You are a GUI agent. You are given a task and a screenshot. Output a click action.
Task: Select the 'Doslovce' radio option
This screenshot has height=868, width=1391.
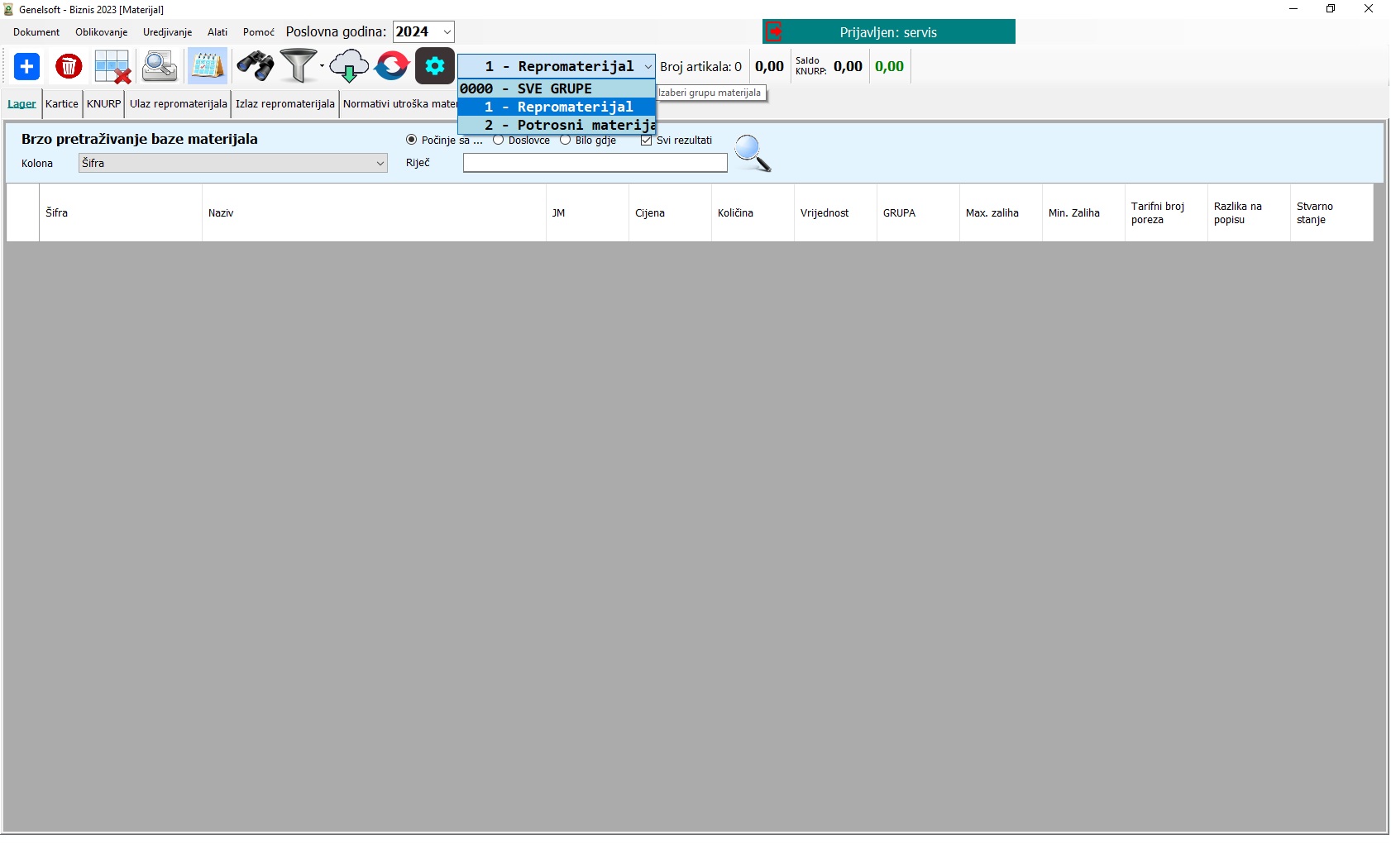tap(498, 140)
